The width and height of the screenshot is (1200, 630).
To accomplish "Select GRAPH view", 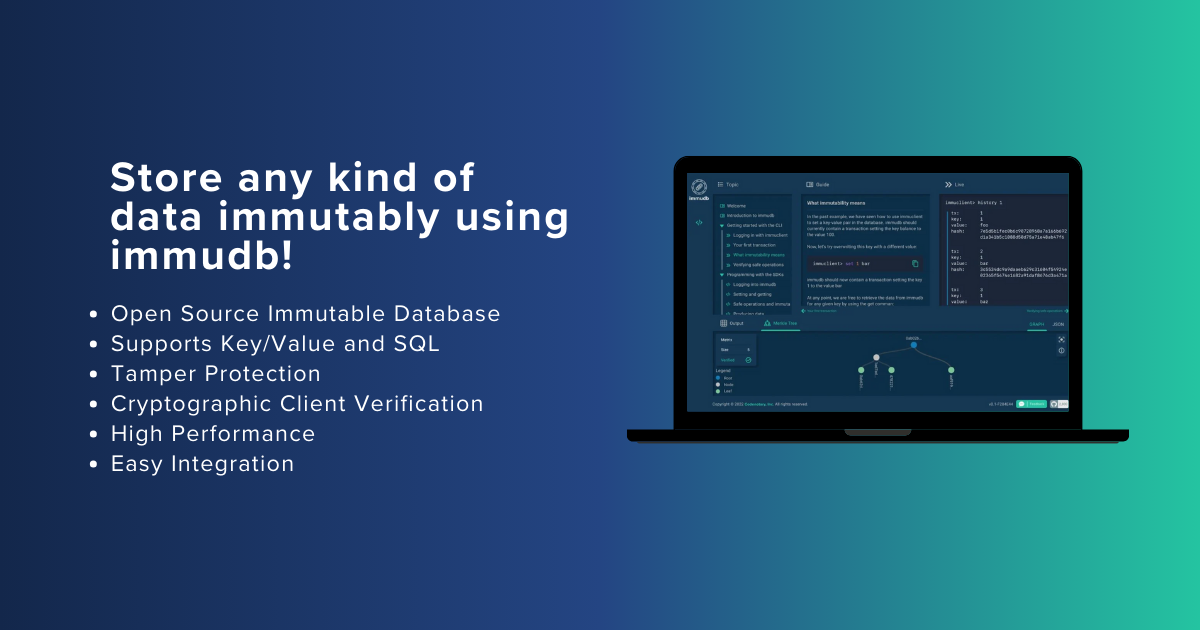I will click(x=1036, y=325).
